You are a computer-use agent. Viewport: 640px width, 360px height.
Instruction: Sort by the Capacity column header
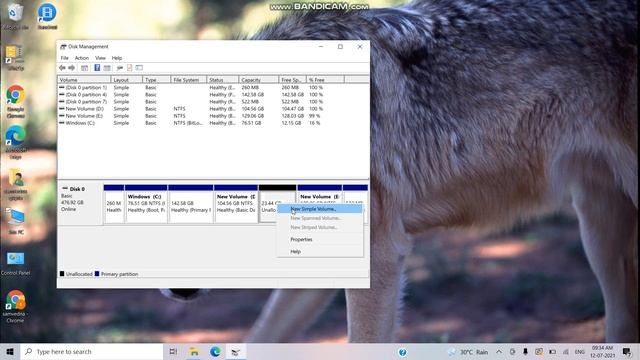[x=259, y=80]
